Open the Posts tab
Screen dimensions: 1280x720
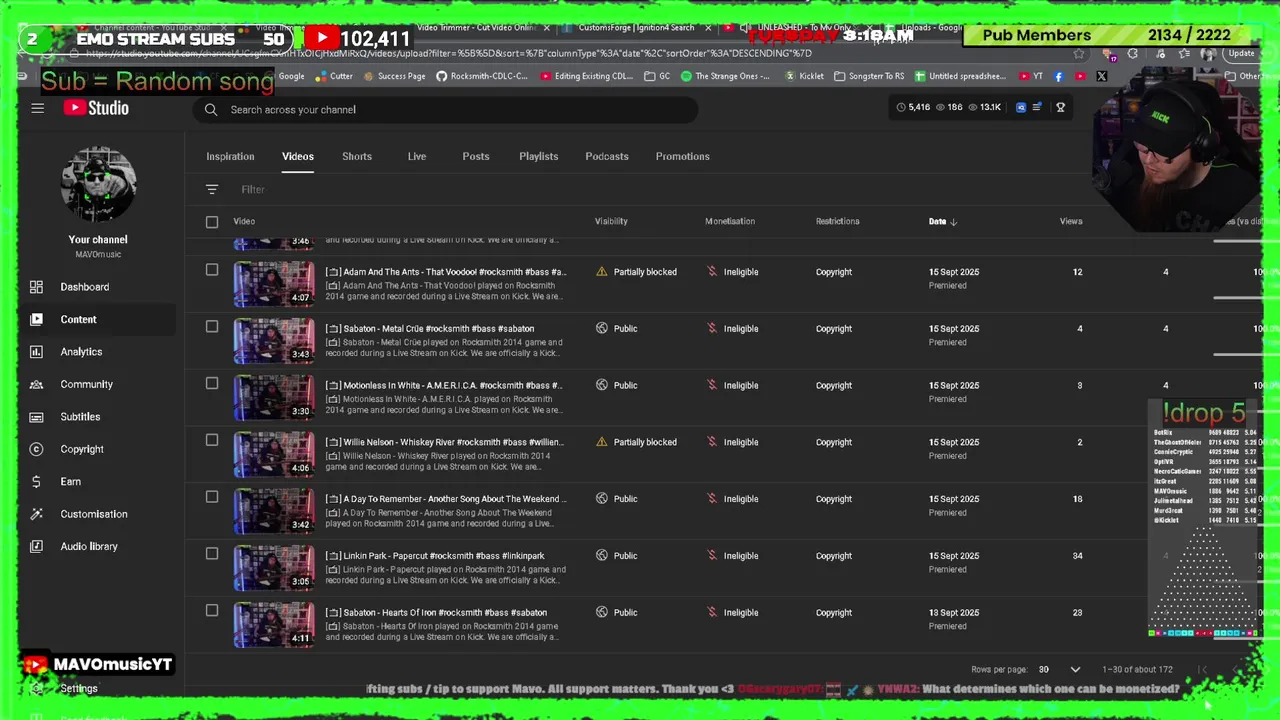pos(476,156)
